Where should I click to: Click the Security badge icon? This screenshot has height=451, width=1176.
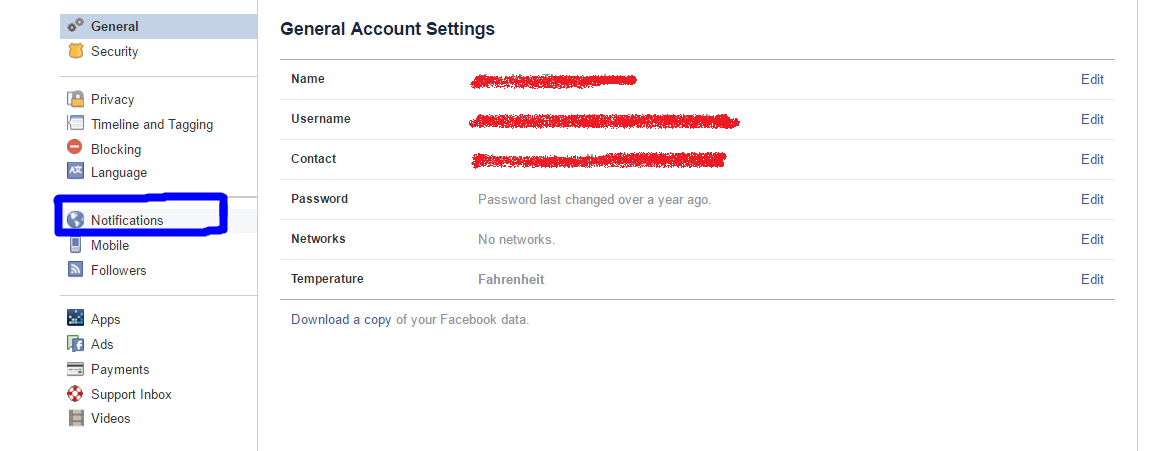(x=76, y=51)
